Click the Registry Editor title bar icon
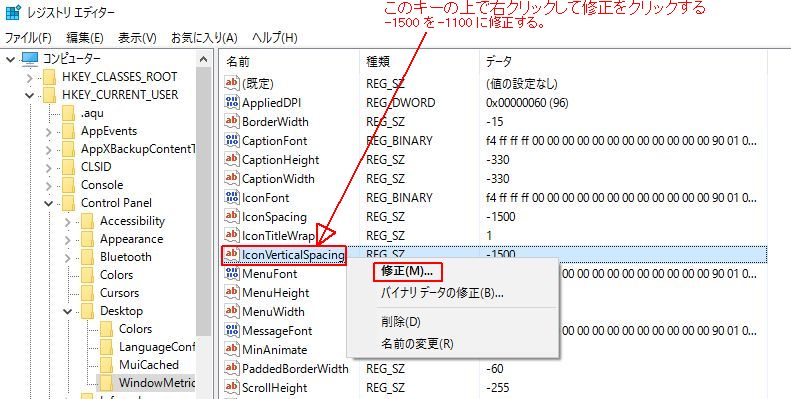The height and width of the screenshot is (399, 791). pyautogui.click(x=13, y=12)
